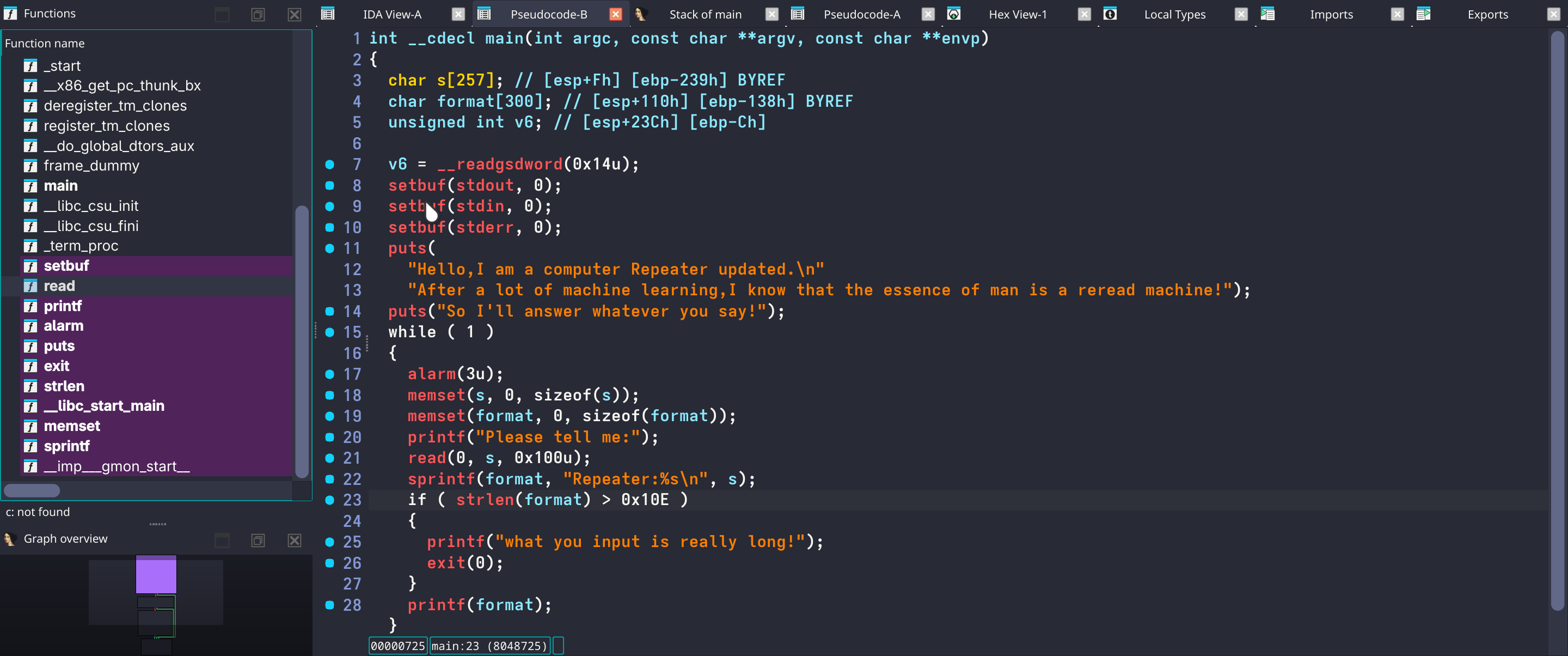
Task: Click the Graph overview panel icon
Action: (10, 539)
